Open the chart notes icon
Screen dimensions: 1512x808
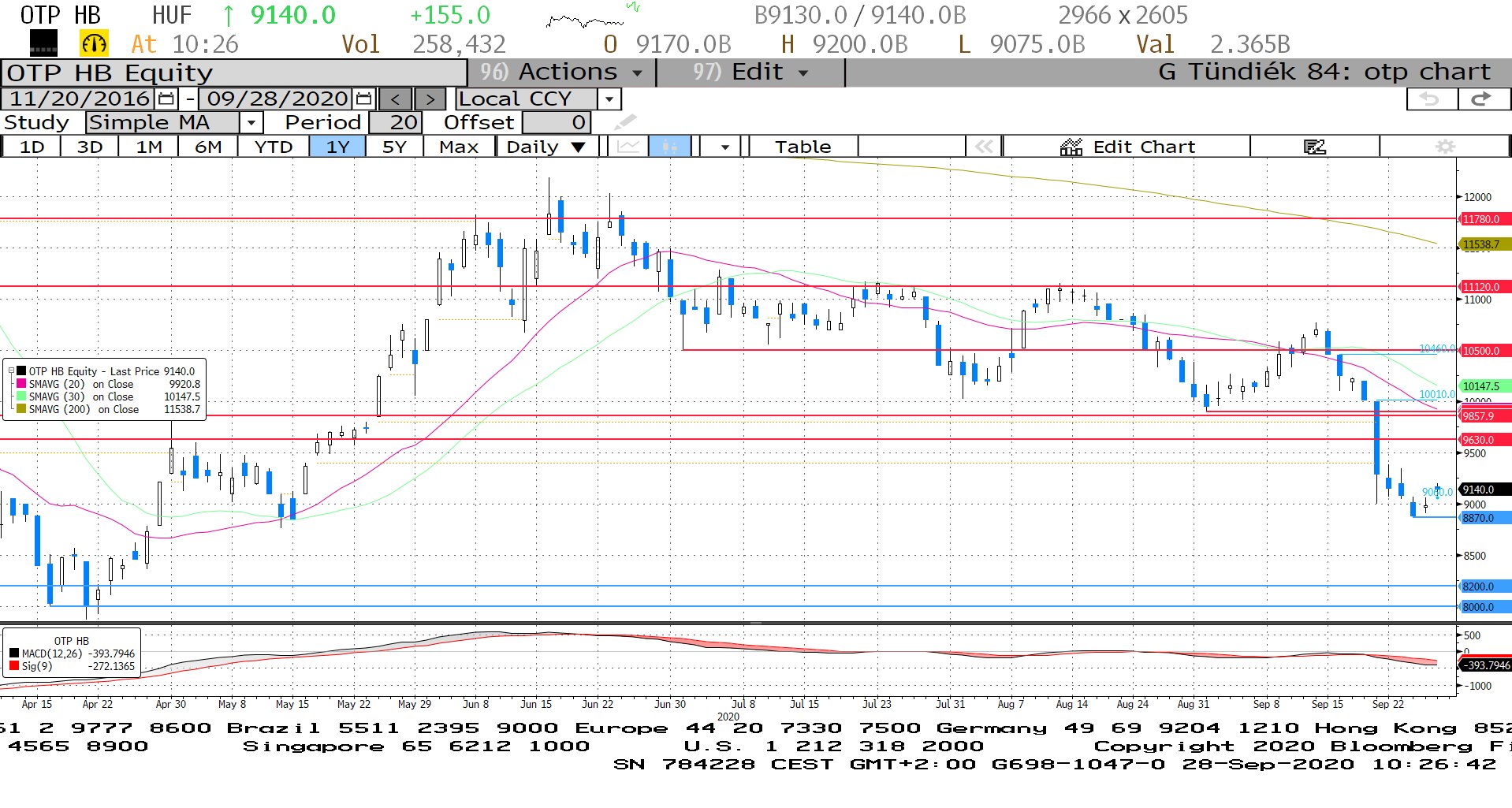pos(1314,147)
